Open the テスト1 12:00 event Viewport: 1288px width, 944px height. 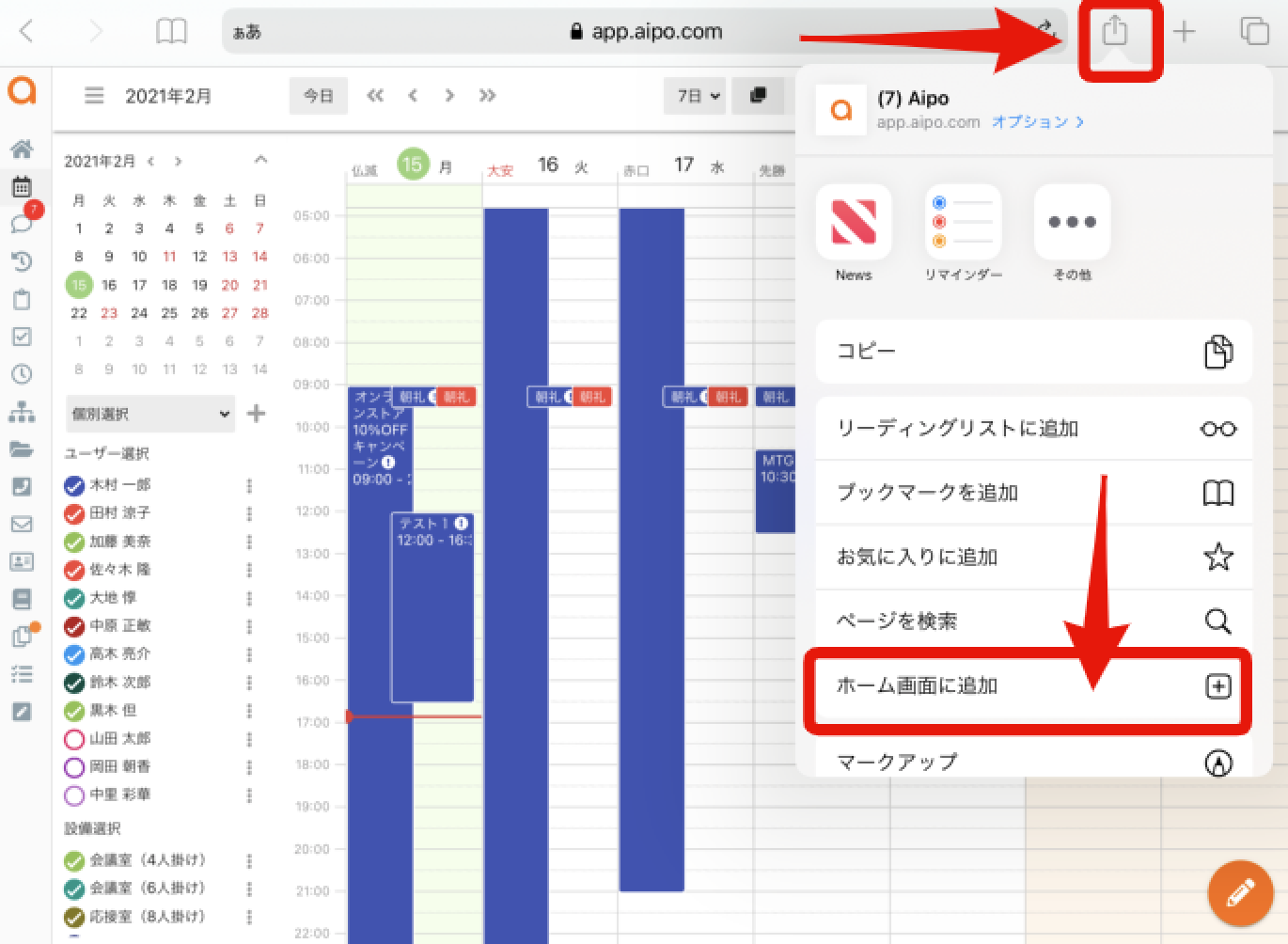coord(432,606)
